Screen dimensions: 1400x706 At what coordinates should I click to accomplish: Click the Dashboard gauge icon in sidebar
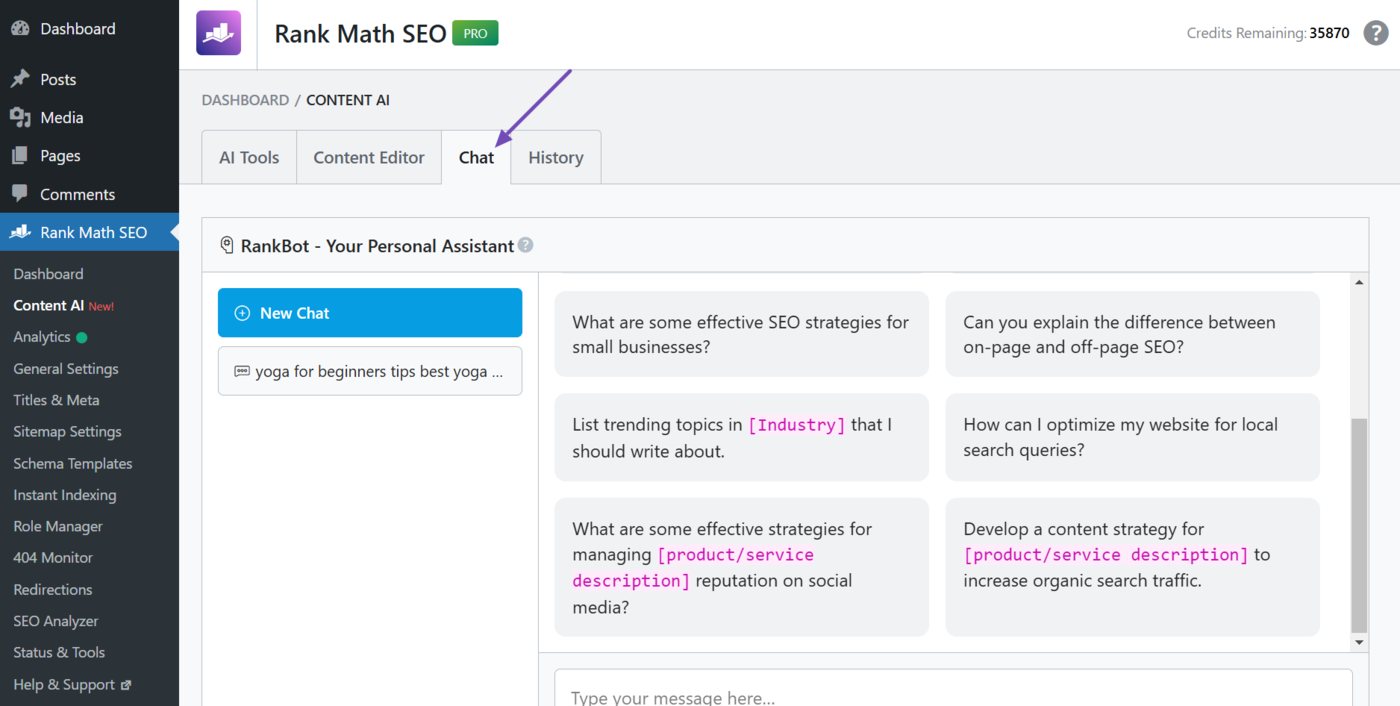20,29
